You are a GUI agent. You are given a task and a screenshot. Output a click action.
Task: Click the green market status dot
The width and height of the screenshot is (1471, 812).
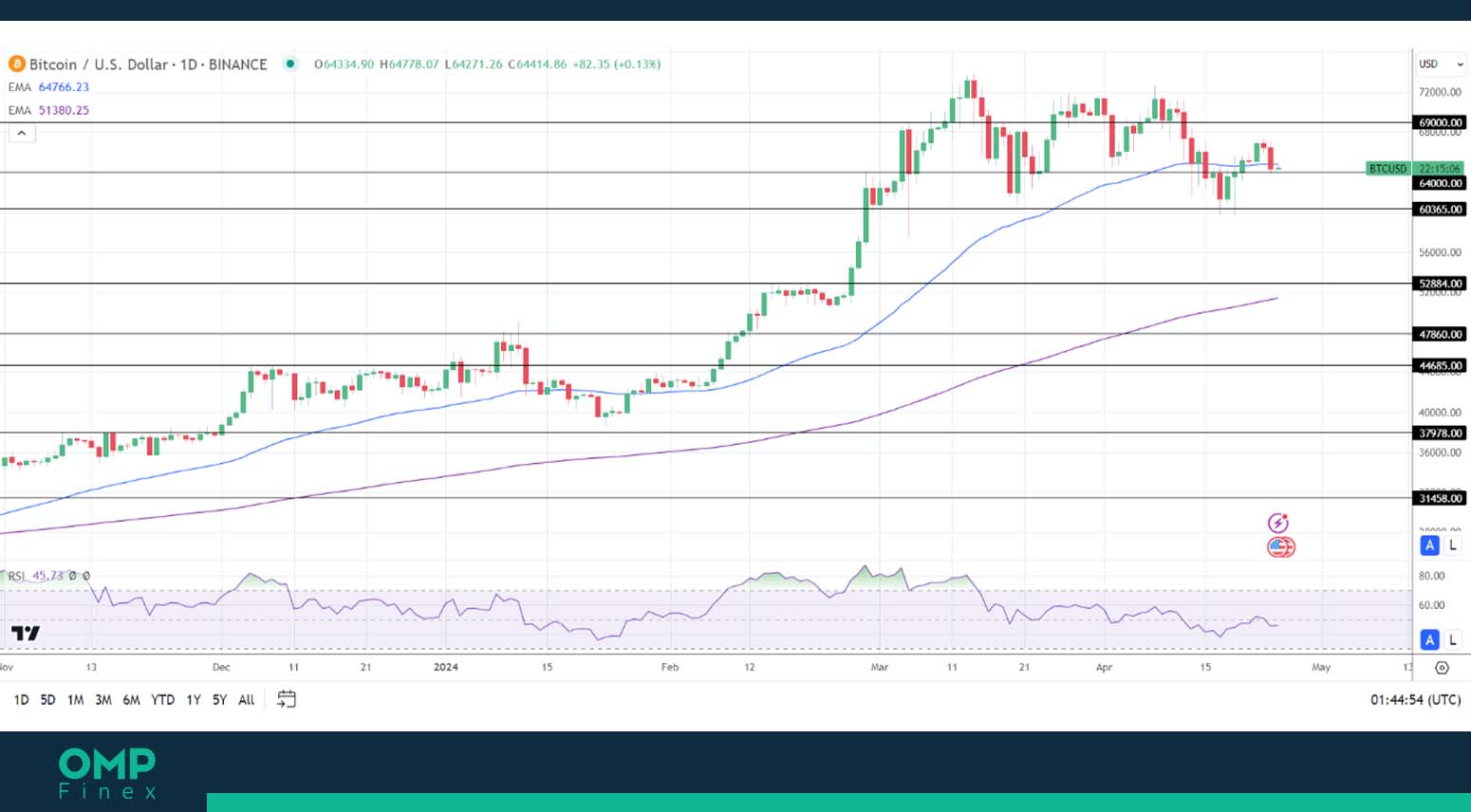pos(291,64)
